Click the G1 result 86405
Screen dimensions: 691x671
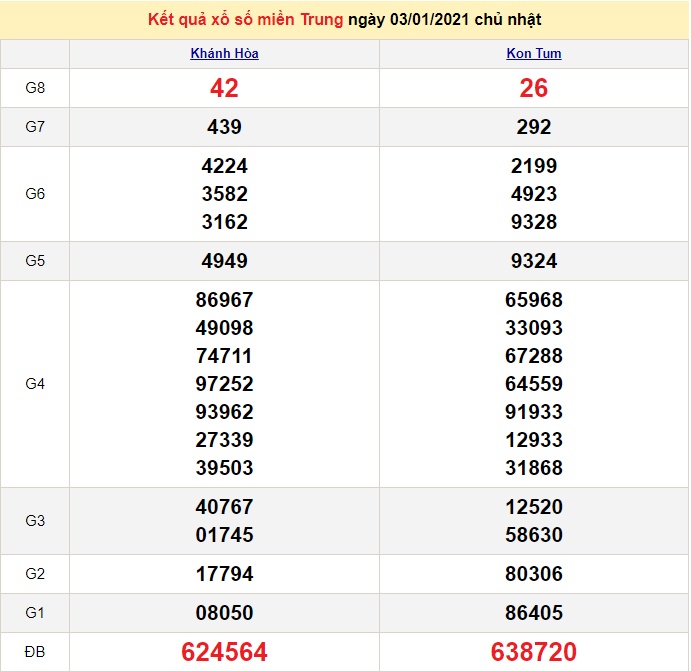[x=533, y=613]
